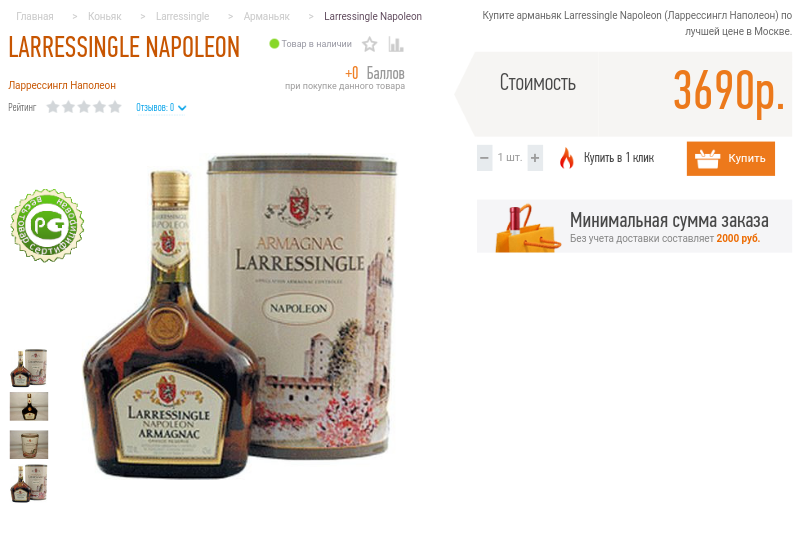Rate the product with the fifth star
The image size is (800, 555).
[115, 107]
